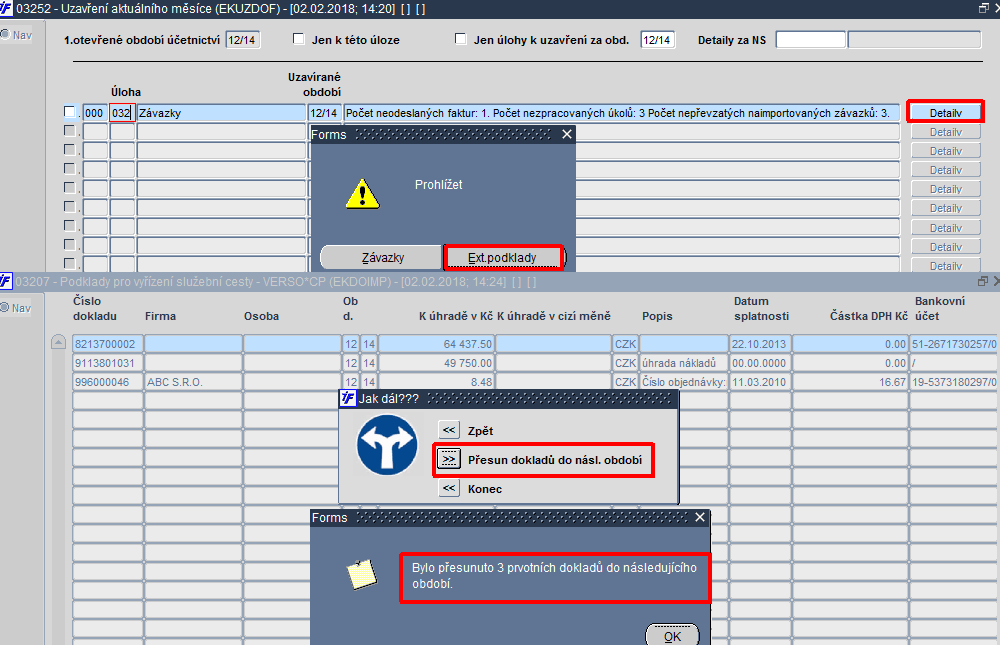
Task: Select the Zpět option in the Jak dál dialog
Action: (x=480, y=431)
